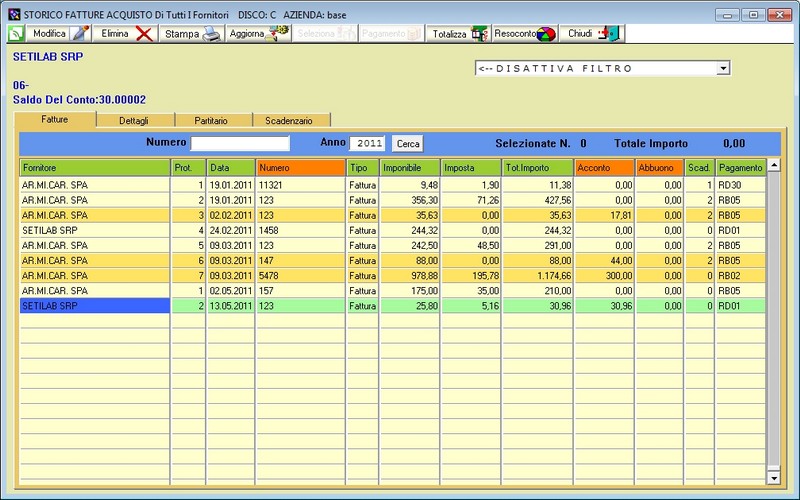
Task: Click the highlighted SETILAB SRP cell in last row
Action: pyautogui.click(x=95, y=306)
